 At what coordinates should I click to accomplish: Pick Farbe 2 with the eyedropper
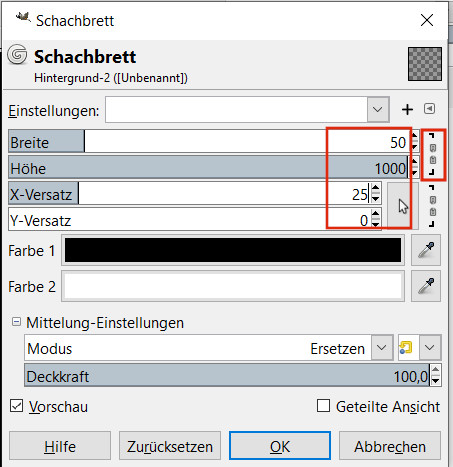tap(426, 286)
